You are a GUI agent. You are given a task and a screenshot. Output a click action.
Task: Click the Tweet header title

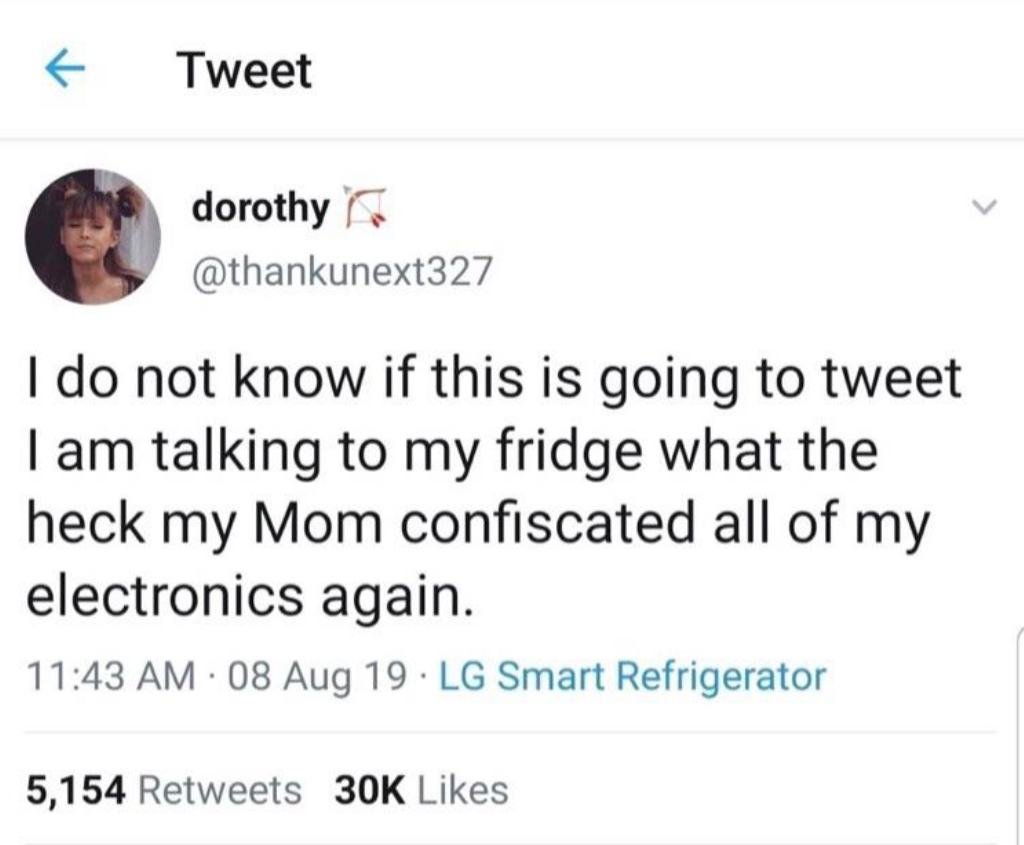click(244, 71)
